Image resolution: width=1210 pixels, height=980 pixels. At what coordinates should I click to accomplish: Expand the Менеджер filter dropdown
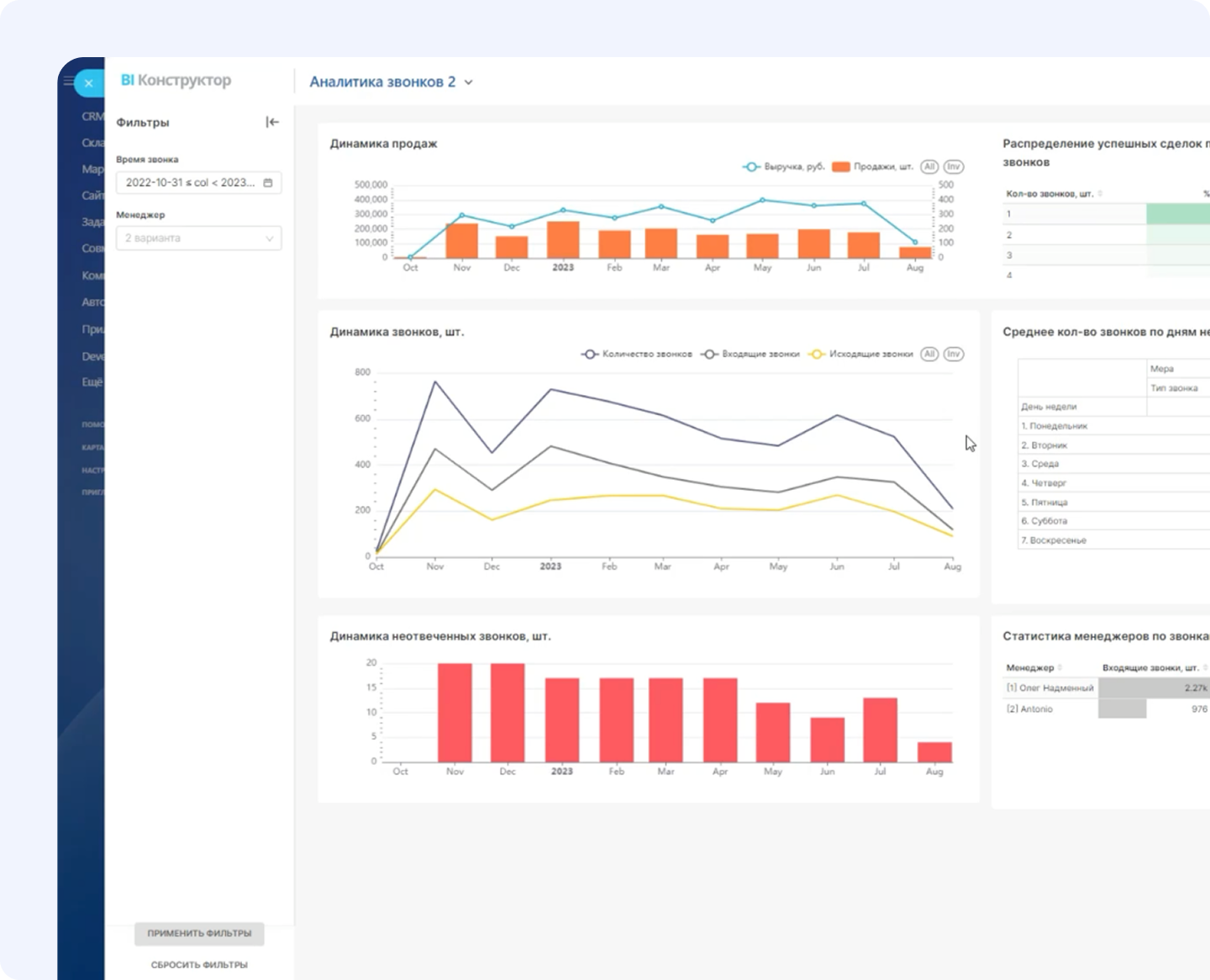coord(198,239)
